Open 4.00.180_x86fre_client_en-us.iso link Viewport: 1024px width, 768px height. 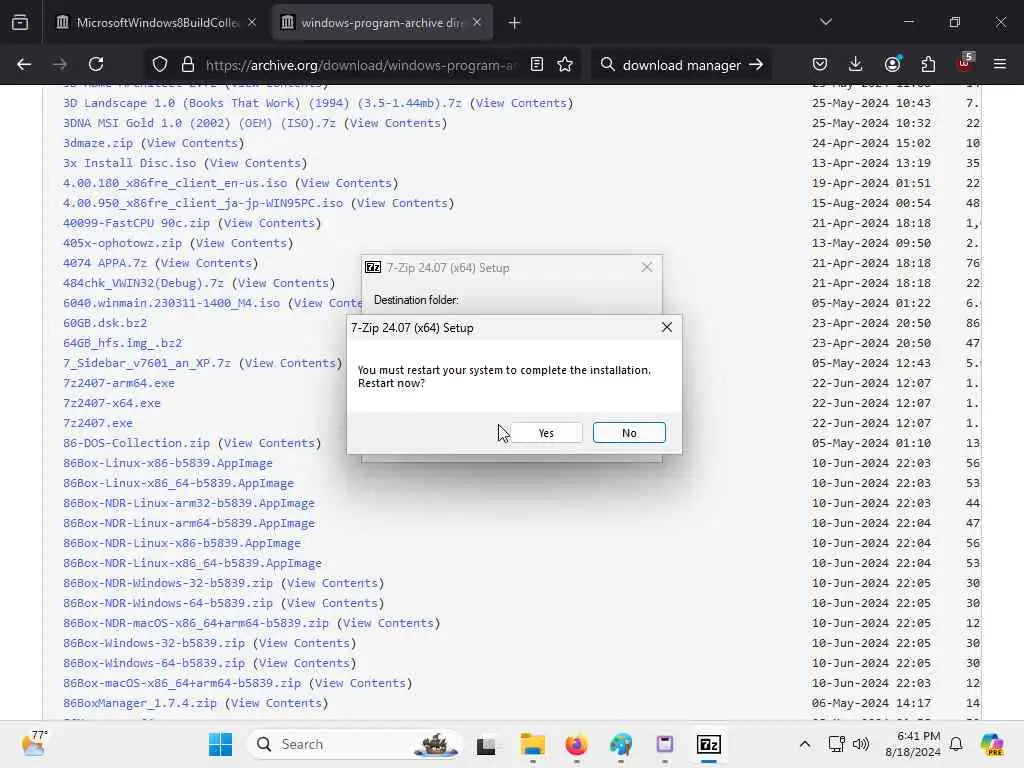[x=175, y=183]
